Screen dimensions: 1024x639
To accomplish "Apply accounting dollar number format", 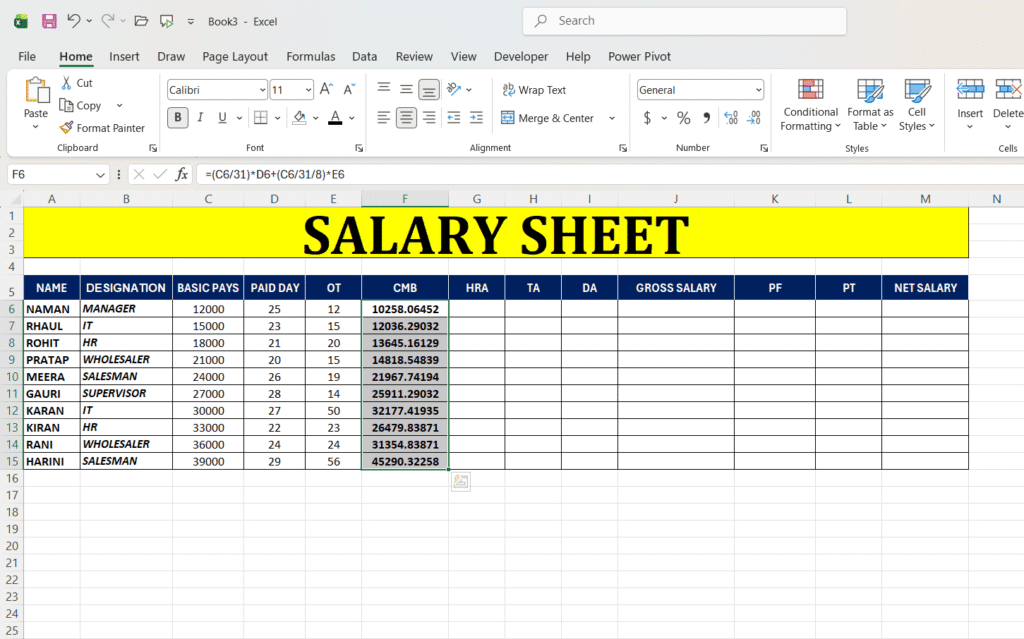I will [647, 118].
